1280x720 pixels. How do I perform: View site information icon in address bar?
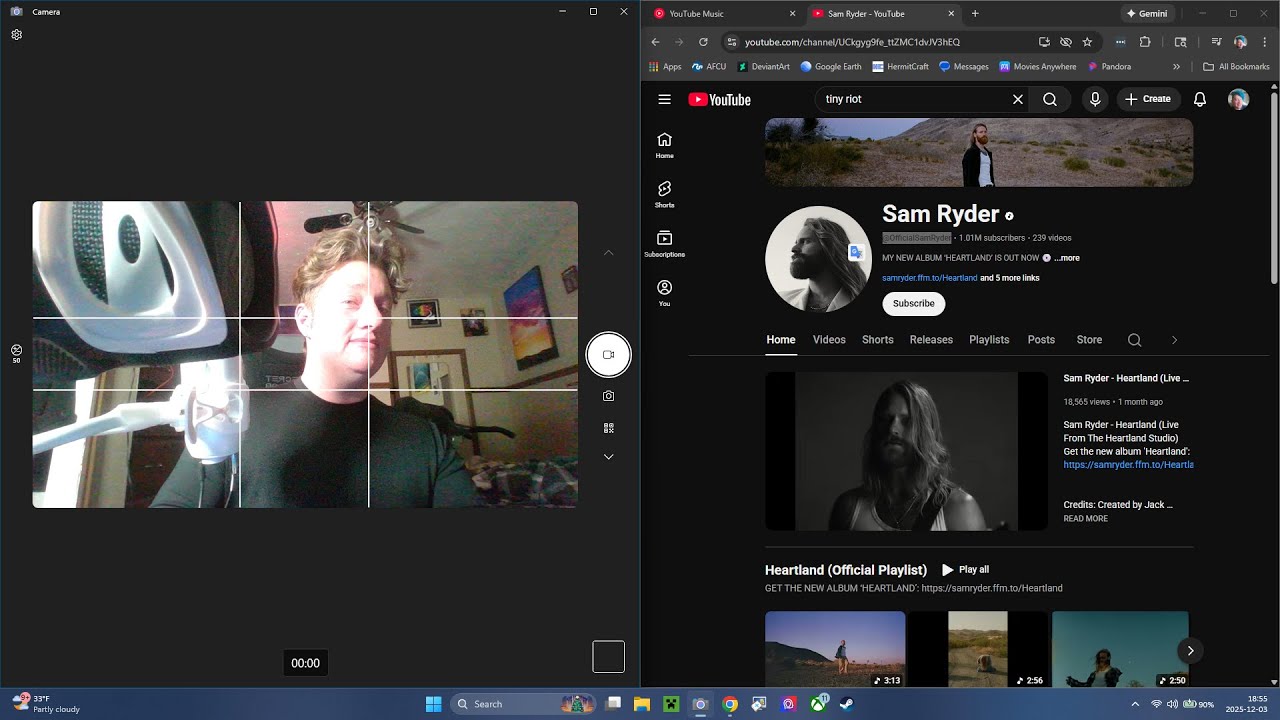click(732, 42)
